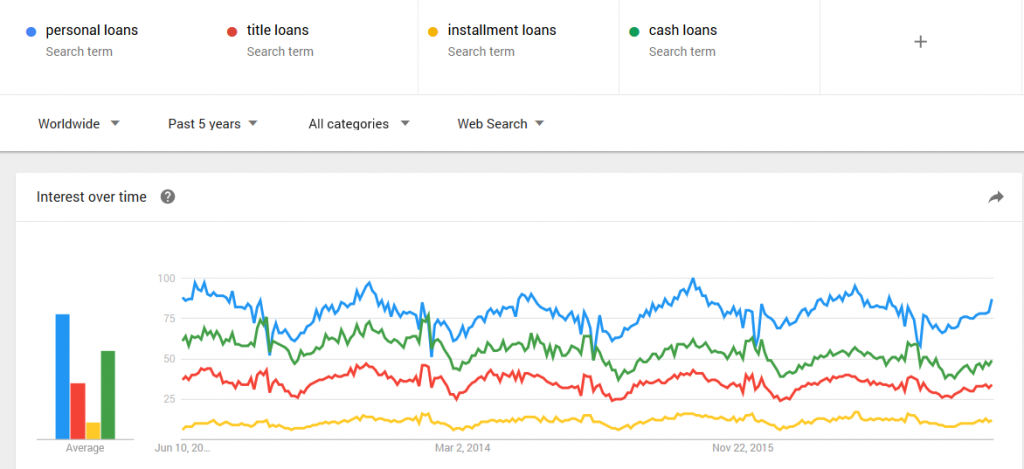This screenshot has height=469, width=1024.
Task: Click the plus icon to add comparison
Action: 921,42
